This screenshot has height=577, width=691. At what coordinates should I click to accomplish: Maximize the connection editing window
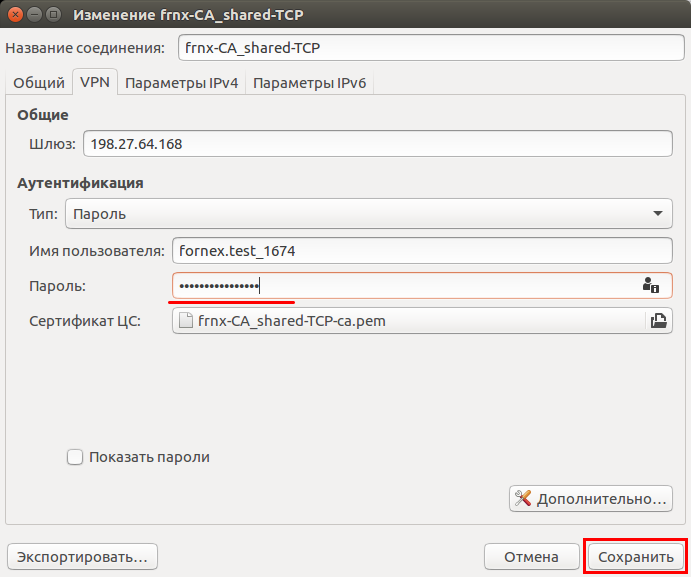pyautogui.click(x=54, y=15)
